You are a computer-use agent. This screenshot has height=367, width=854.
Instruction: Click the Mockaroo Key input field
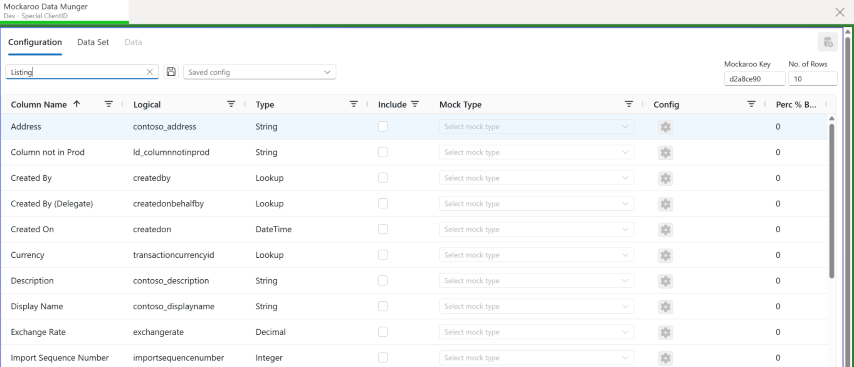(x=754, y=78)
